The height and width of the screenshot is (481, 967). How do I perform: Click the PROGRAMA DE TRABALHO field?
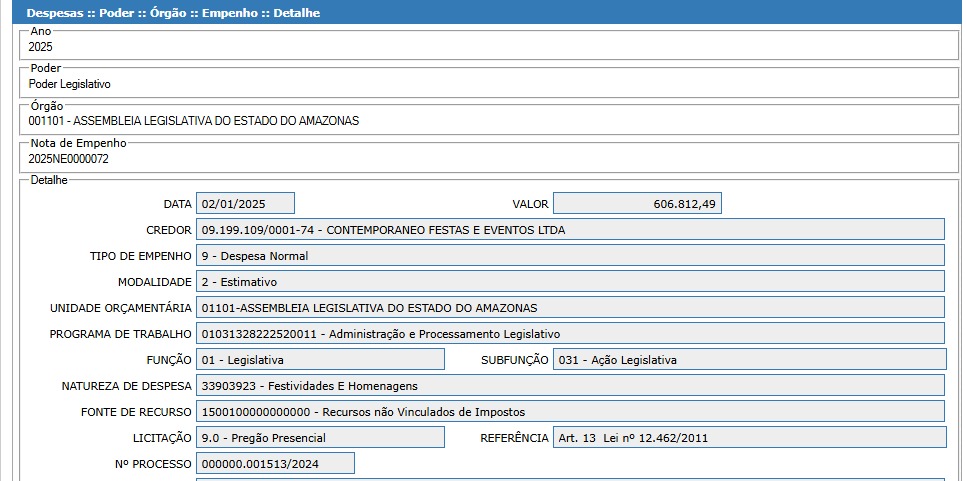point(570,333)
